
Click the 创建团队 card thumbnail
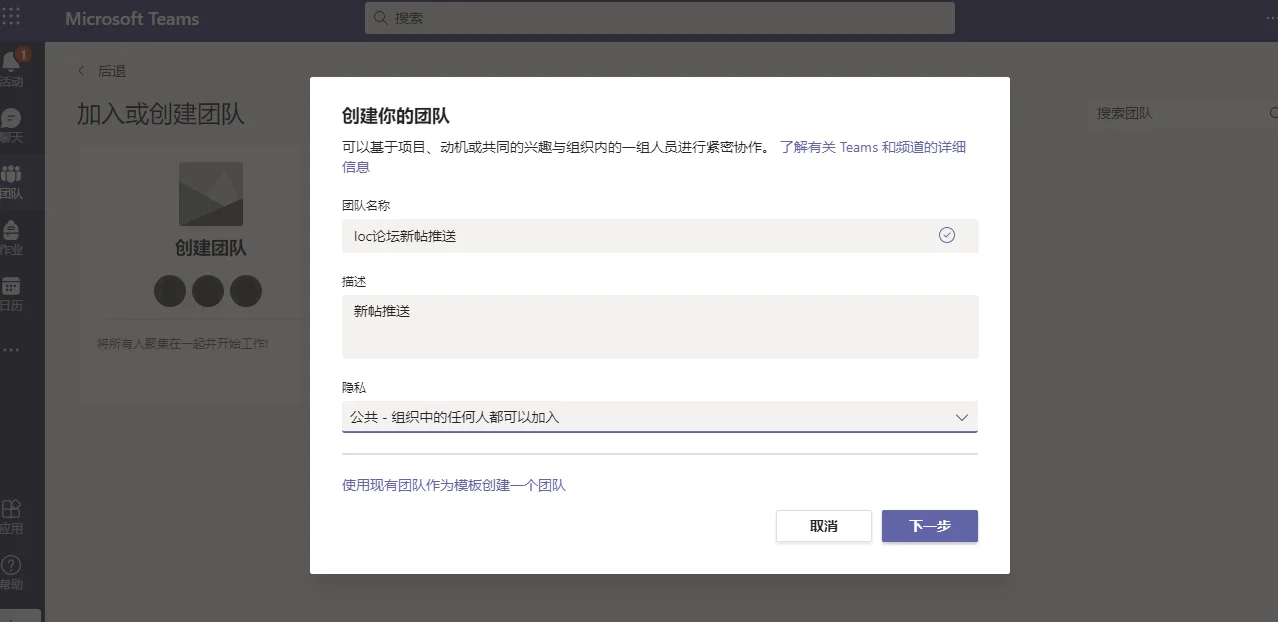point(211,193)
